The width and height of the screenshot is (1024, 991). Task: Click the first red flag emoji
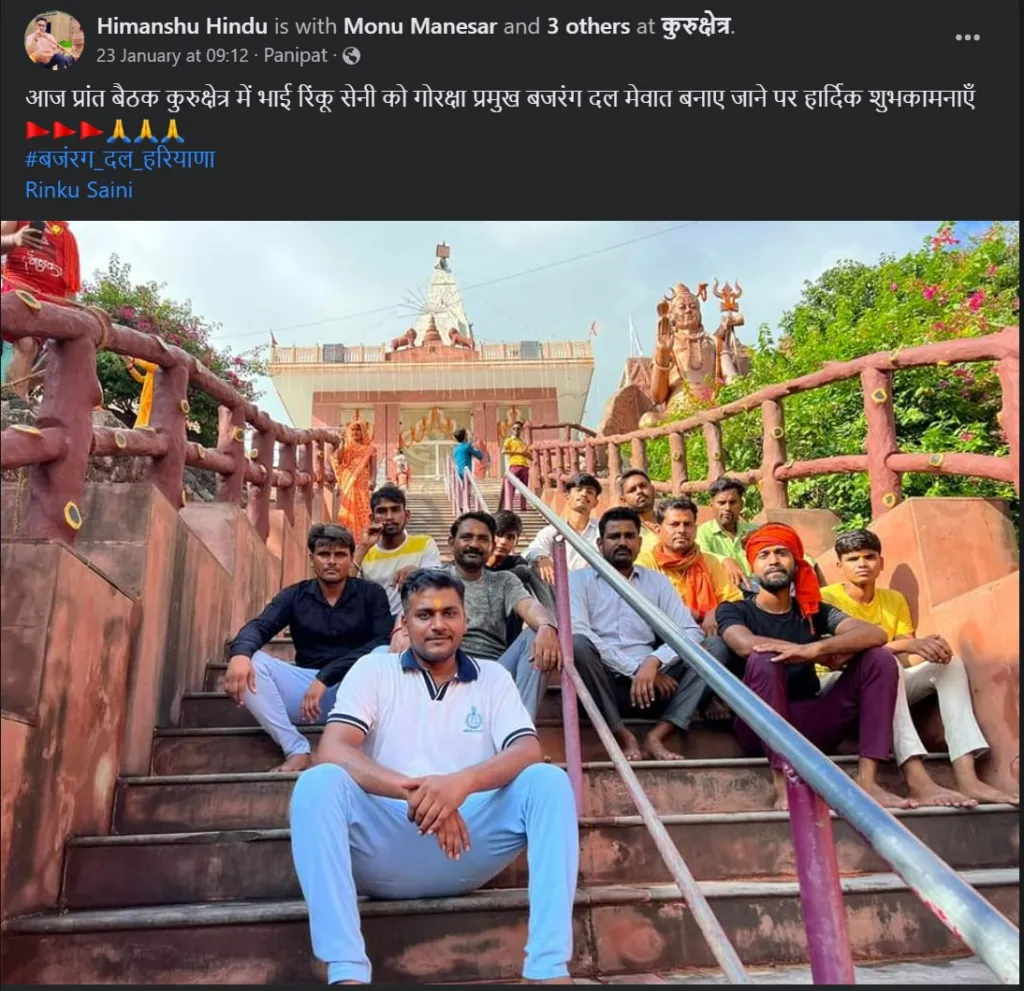click(38, 131)
